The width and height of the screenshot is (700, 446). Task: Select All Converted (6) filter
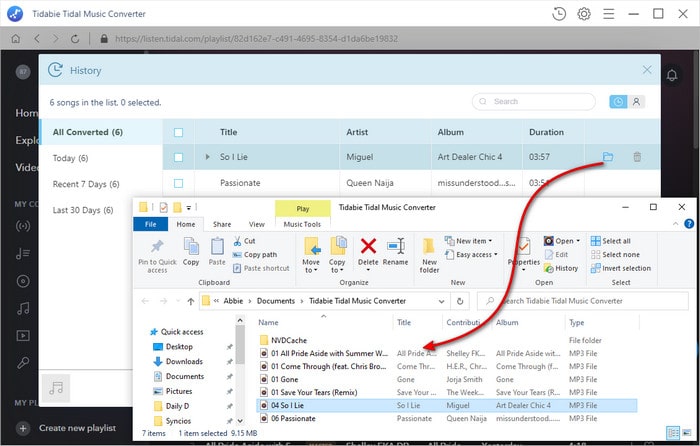tap(101, 132)
